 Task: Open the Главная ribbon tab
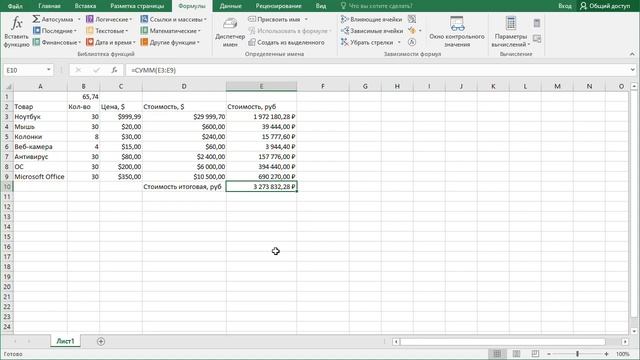click(x=49, y=6)
